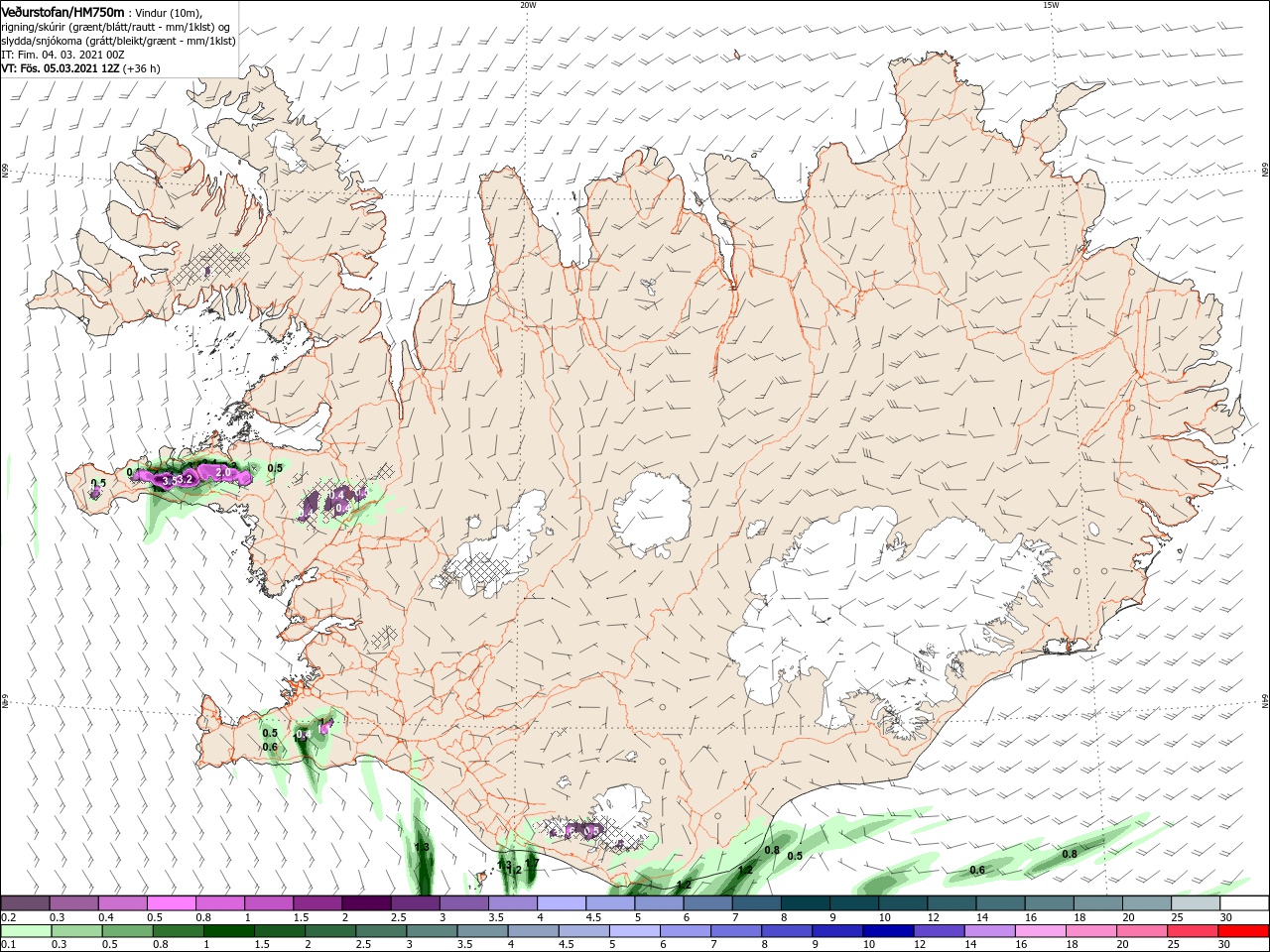Click the purple snow band over Snæfellsnes
Viewport: 1270px width, 952px height.
pos(193,477)
